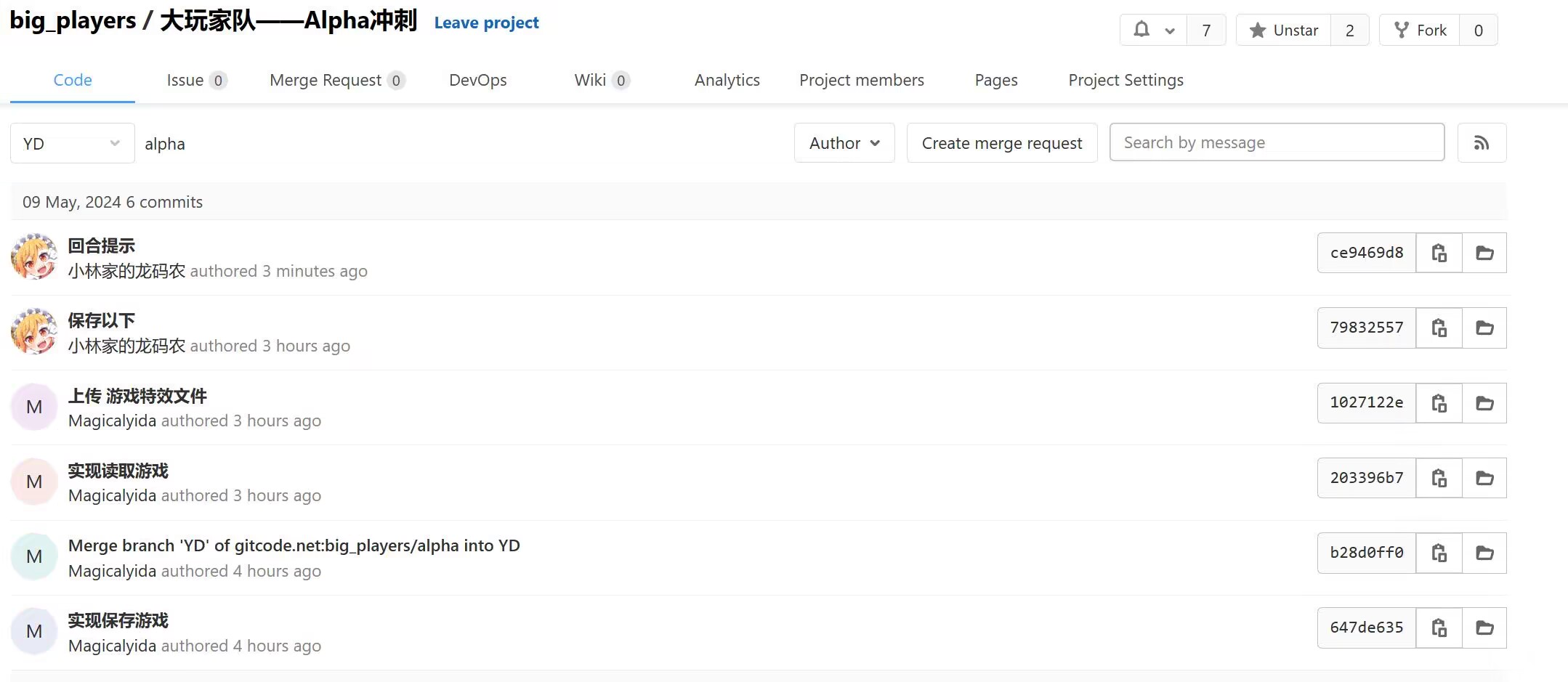Open commit titled 实现读取游戏
The image size is (1568, 682).
(x=118, y=471)
